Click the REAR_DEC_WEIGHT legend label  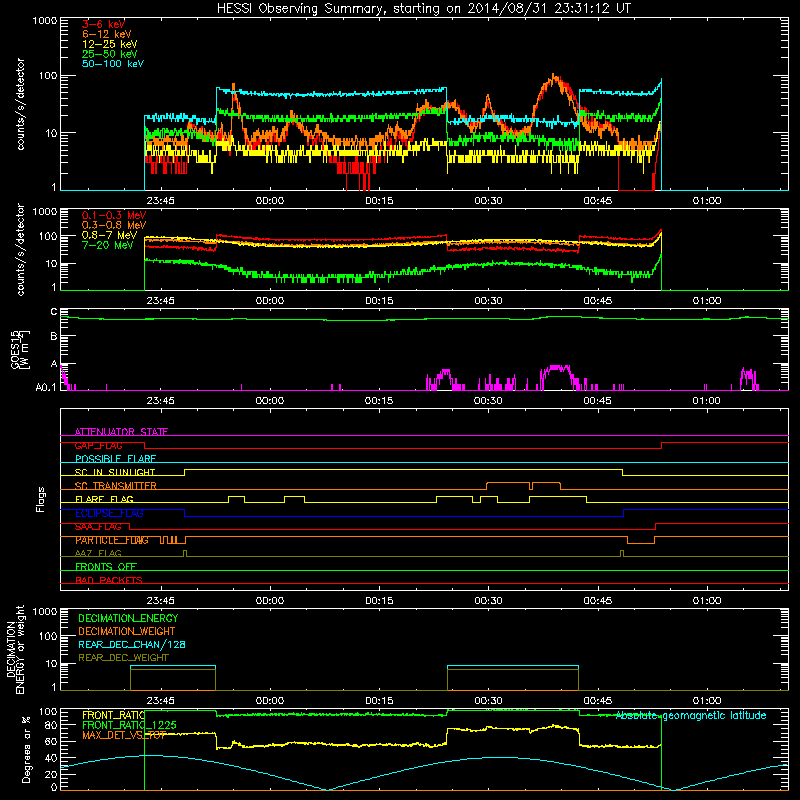[x=123, y=658]
